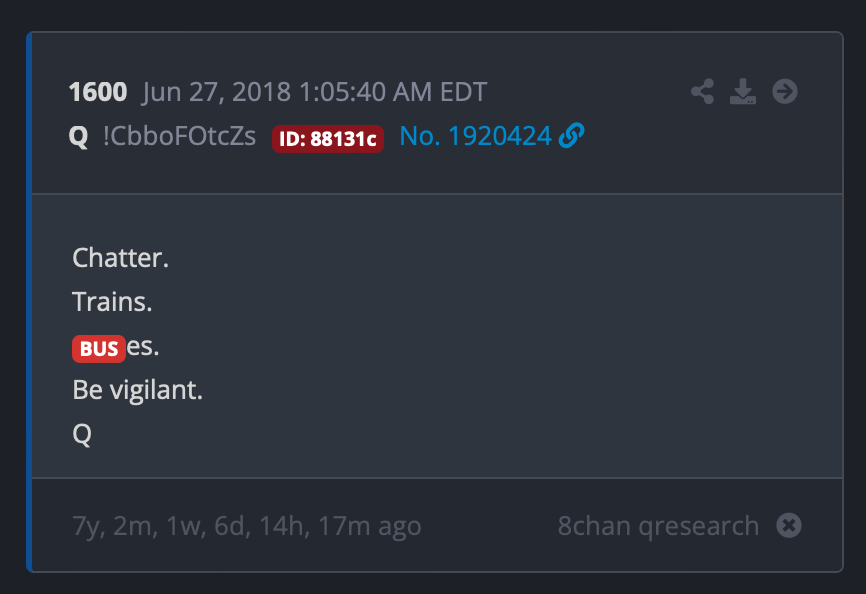Click the 8chan qresearch board label
The height and width of the screenshot is (594, 866).
point(658,525)
